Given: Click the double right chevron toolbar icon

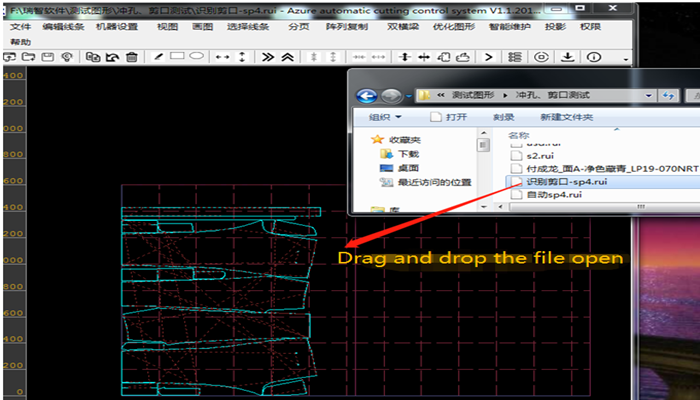Looking at the screenshot, I should (x=268, y=57).
